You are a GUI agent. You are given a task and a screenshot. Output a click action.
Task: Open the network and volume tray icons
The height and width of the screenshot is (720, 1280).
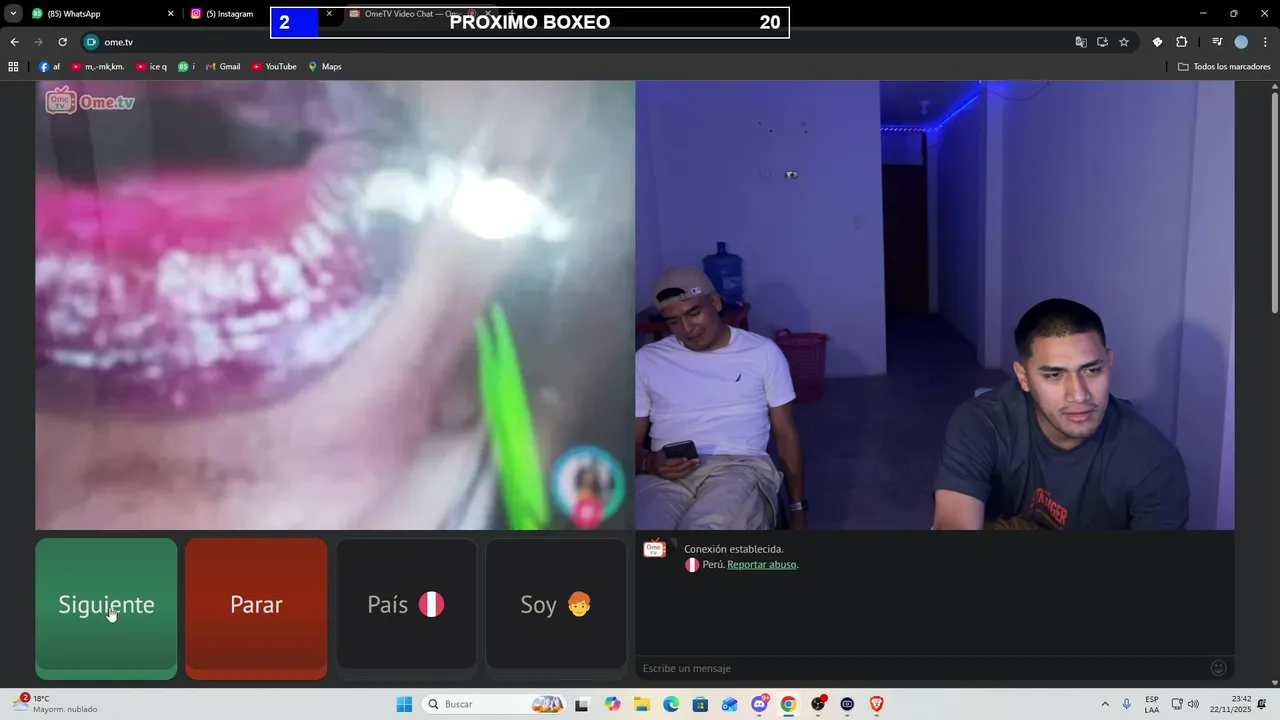coord(1185,704)
